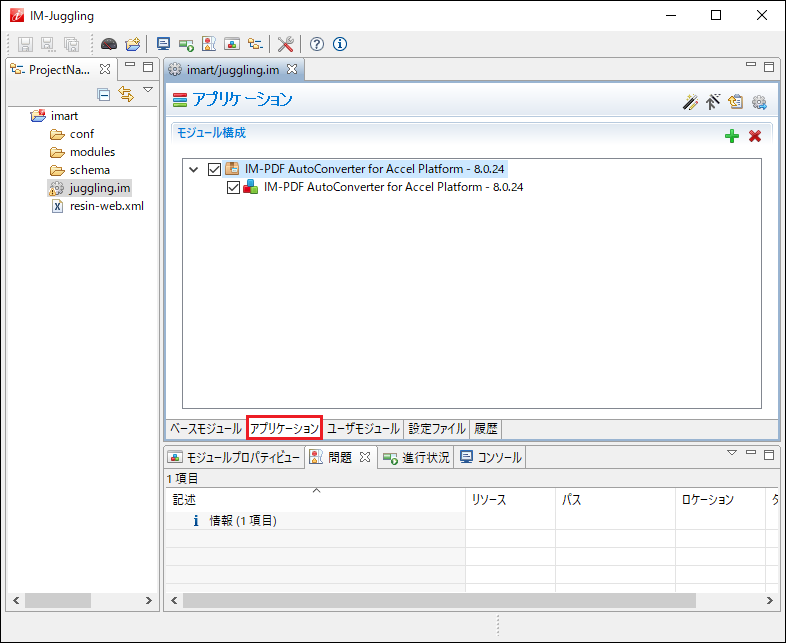Click the ロケーション column header
786x643 pixels.
(x=720, y=499)
